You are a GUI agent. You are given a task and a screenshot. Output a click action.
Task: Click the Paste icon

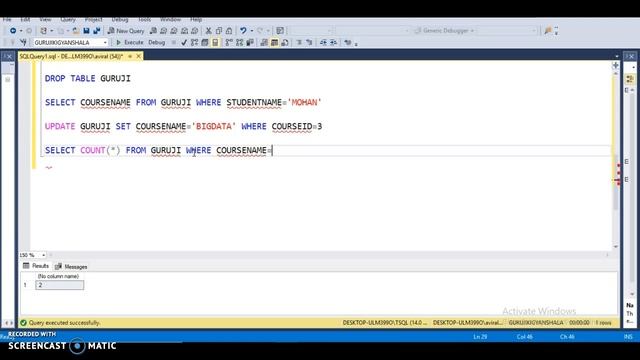[229, 31]
